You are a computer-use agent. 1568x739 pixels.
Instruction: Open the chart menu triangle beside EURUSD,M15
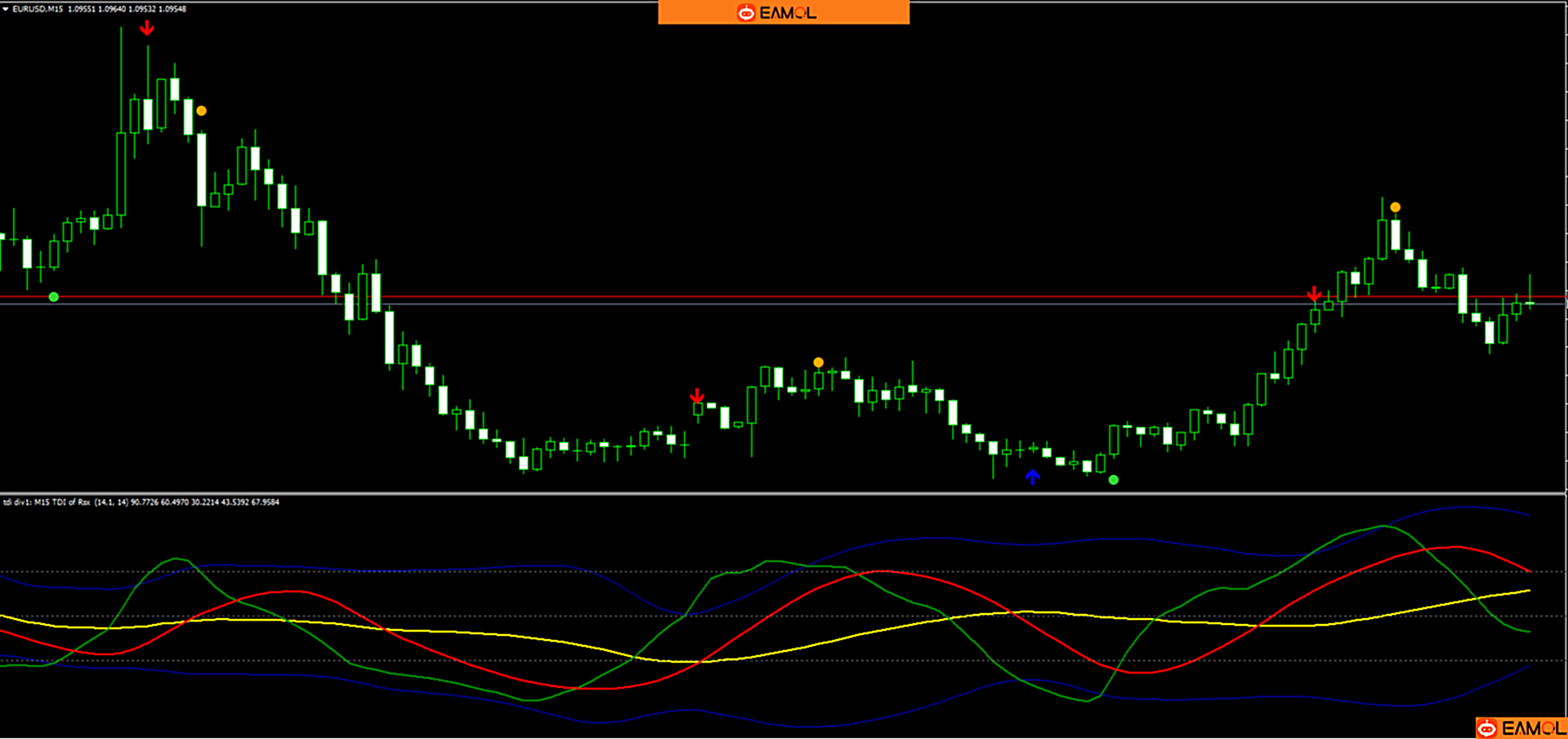click(x=5, y=9)
